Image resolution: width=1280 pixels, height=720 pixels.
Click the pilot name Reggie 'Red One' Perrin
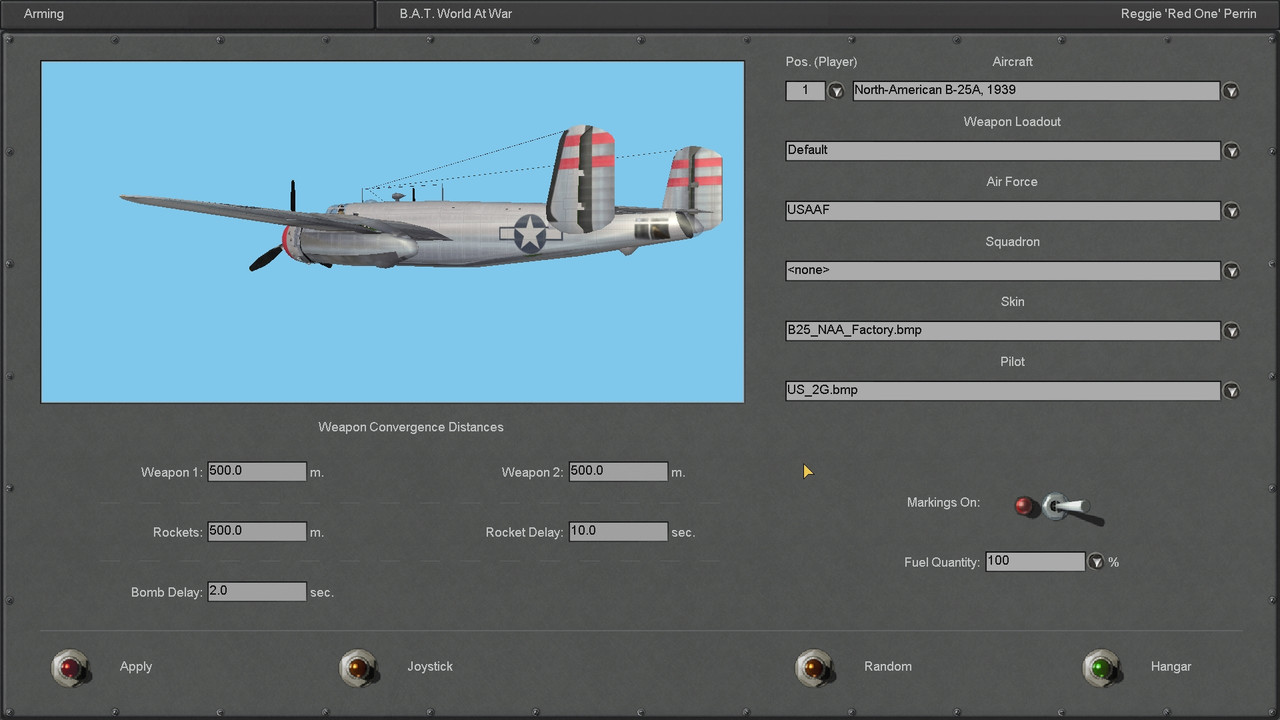click(x=1189, y=14)
